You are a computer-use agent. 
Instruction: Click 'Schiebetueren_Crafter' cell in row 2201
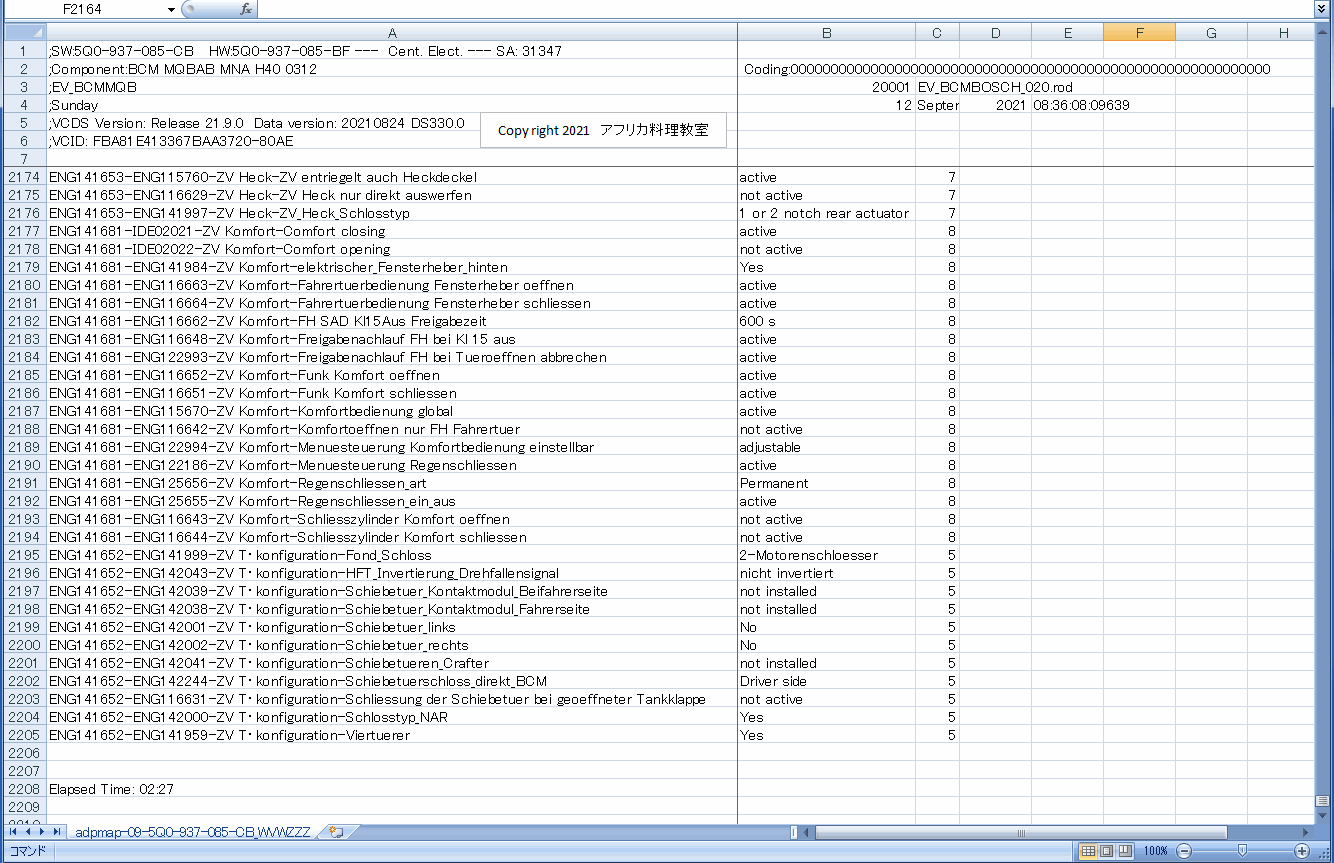click(392, 663)
